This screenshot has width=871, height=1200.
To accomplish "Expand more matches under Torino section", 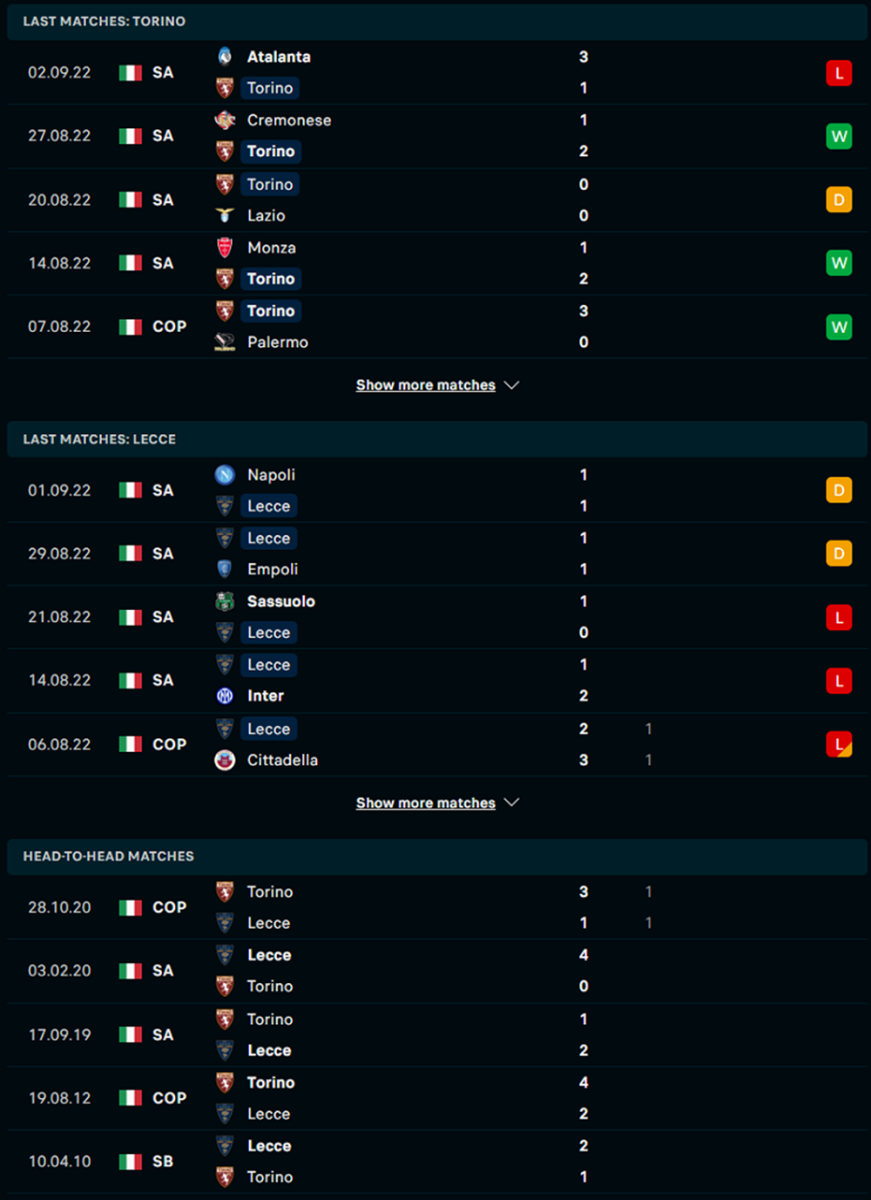I will (437, 385).
